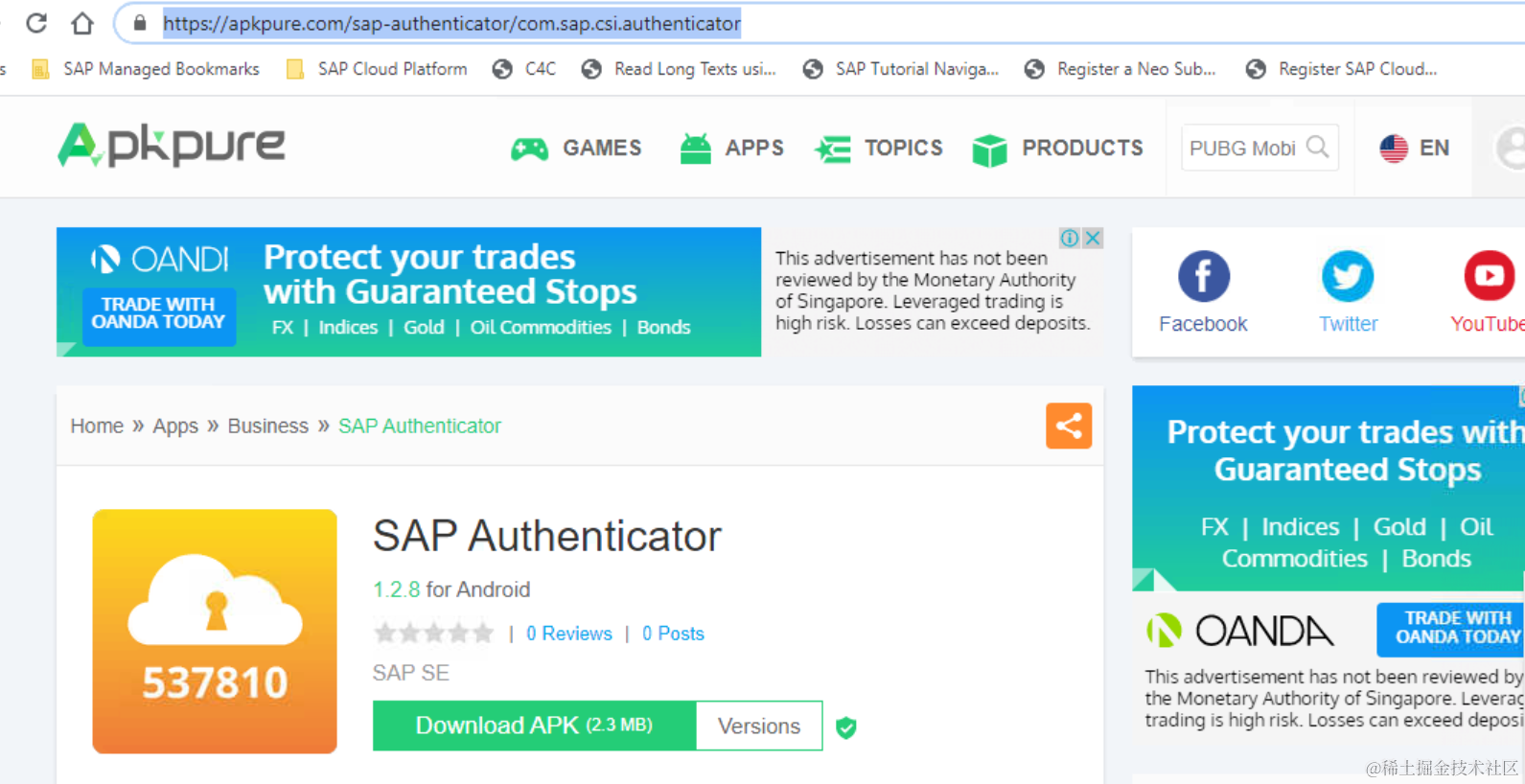Go to the browser home page icon
Image resolution: width=1525 pixels, height=784 pixels.
[82, 23]
